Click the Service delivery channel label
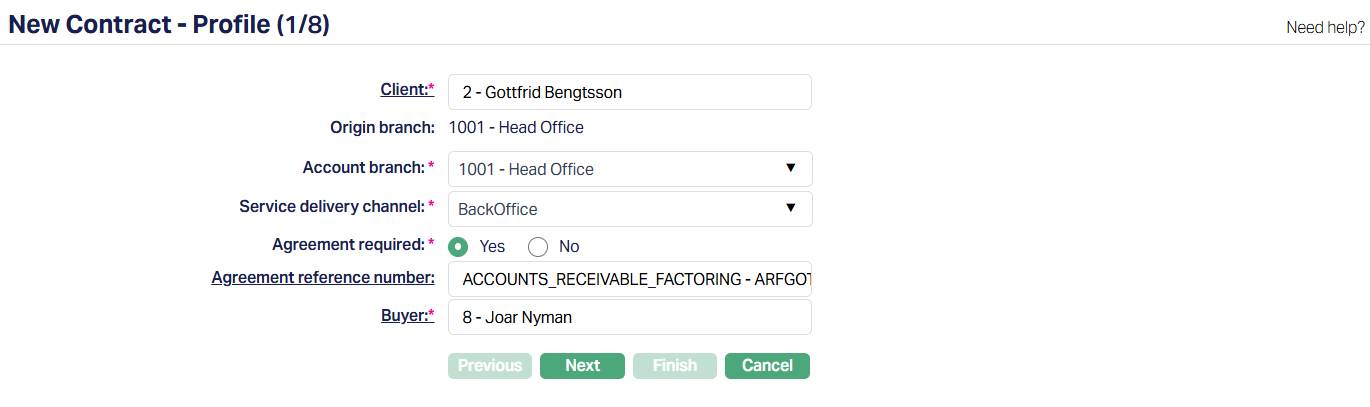The width and height of the screenshot is (1370, 407). [332, 206]
